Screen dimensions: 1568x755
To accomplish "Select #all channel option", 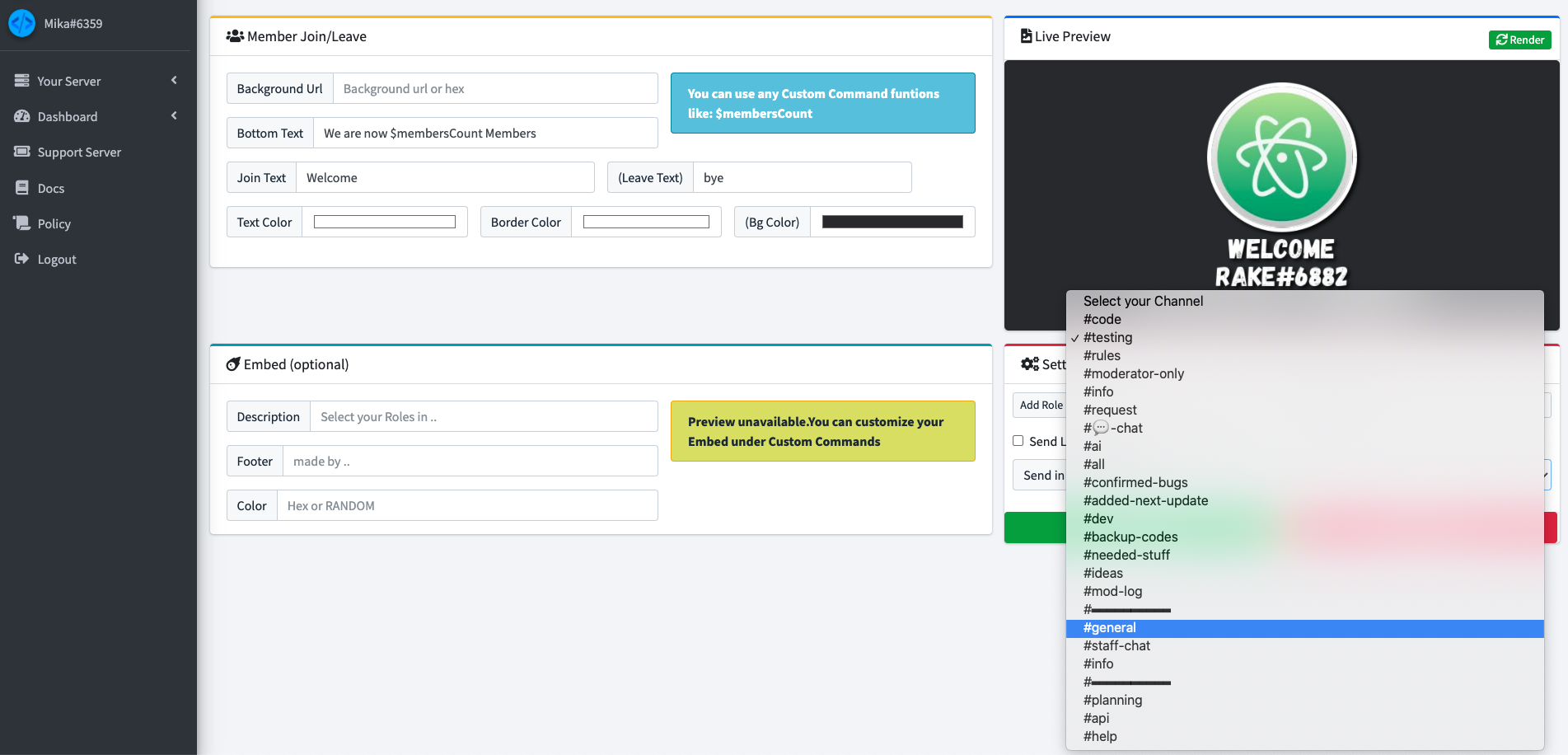I will pyautogui.click(x=1304, y=464).
